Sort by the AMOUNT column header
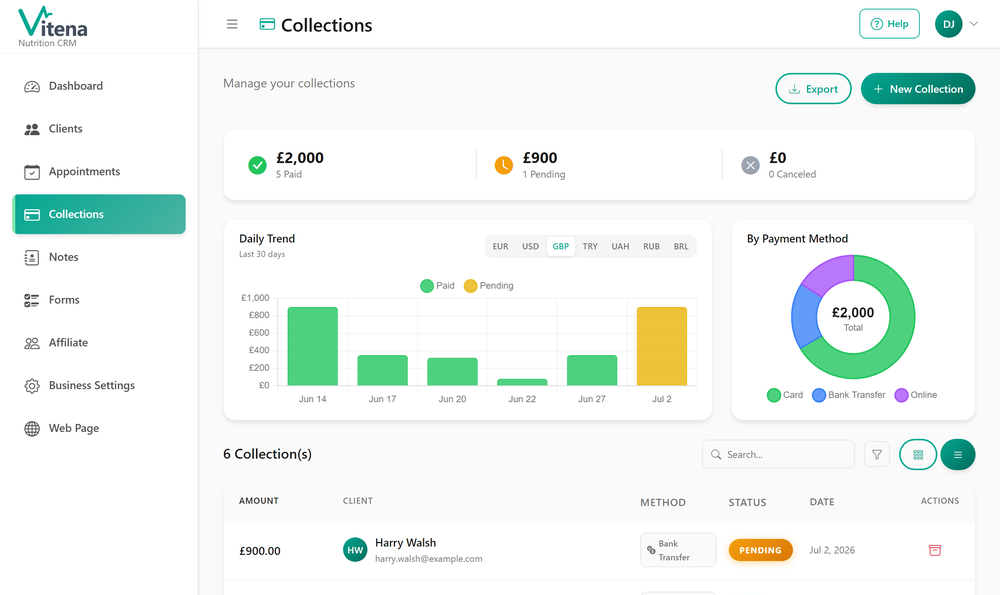 [258, 501]
